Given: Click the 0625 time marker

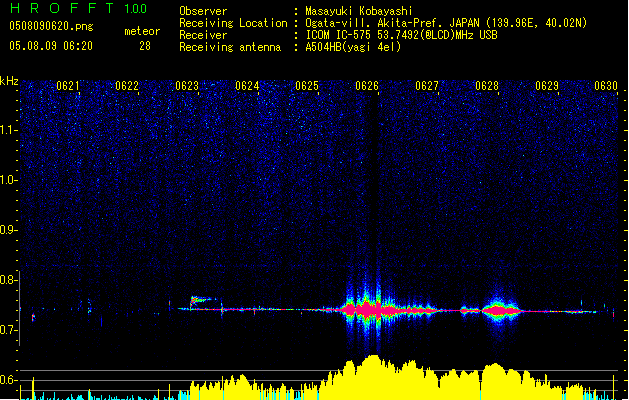Looking at the screenshot, I should click(x=307, y=86).
